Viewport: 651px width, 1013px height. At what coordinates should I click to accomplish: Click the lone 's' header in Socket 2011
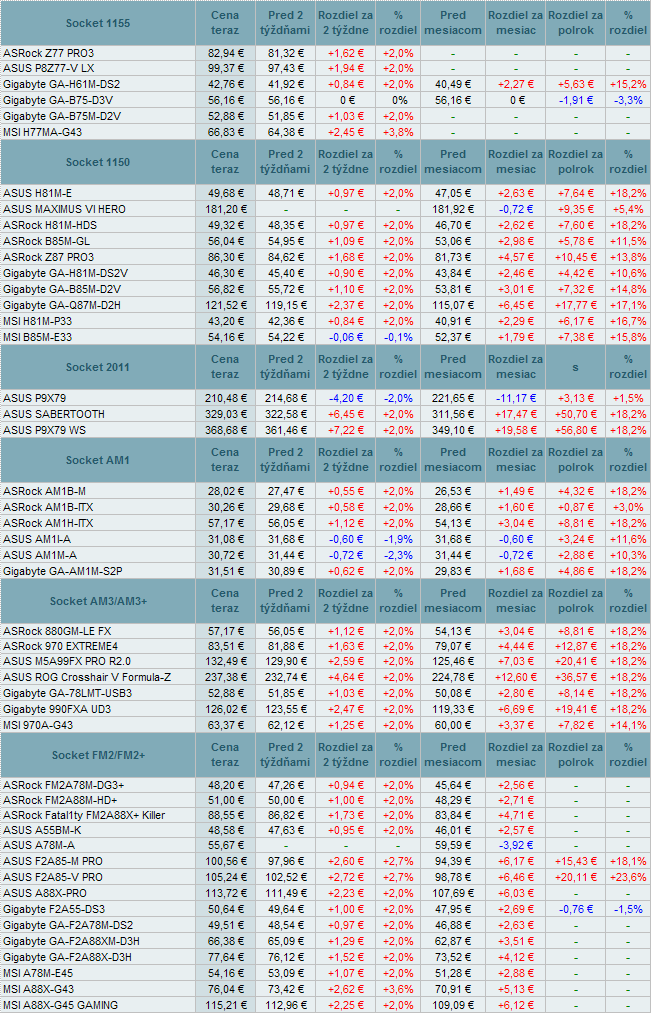coord(575,367)
